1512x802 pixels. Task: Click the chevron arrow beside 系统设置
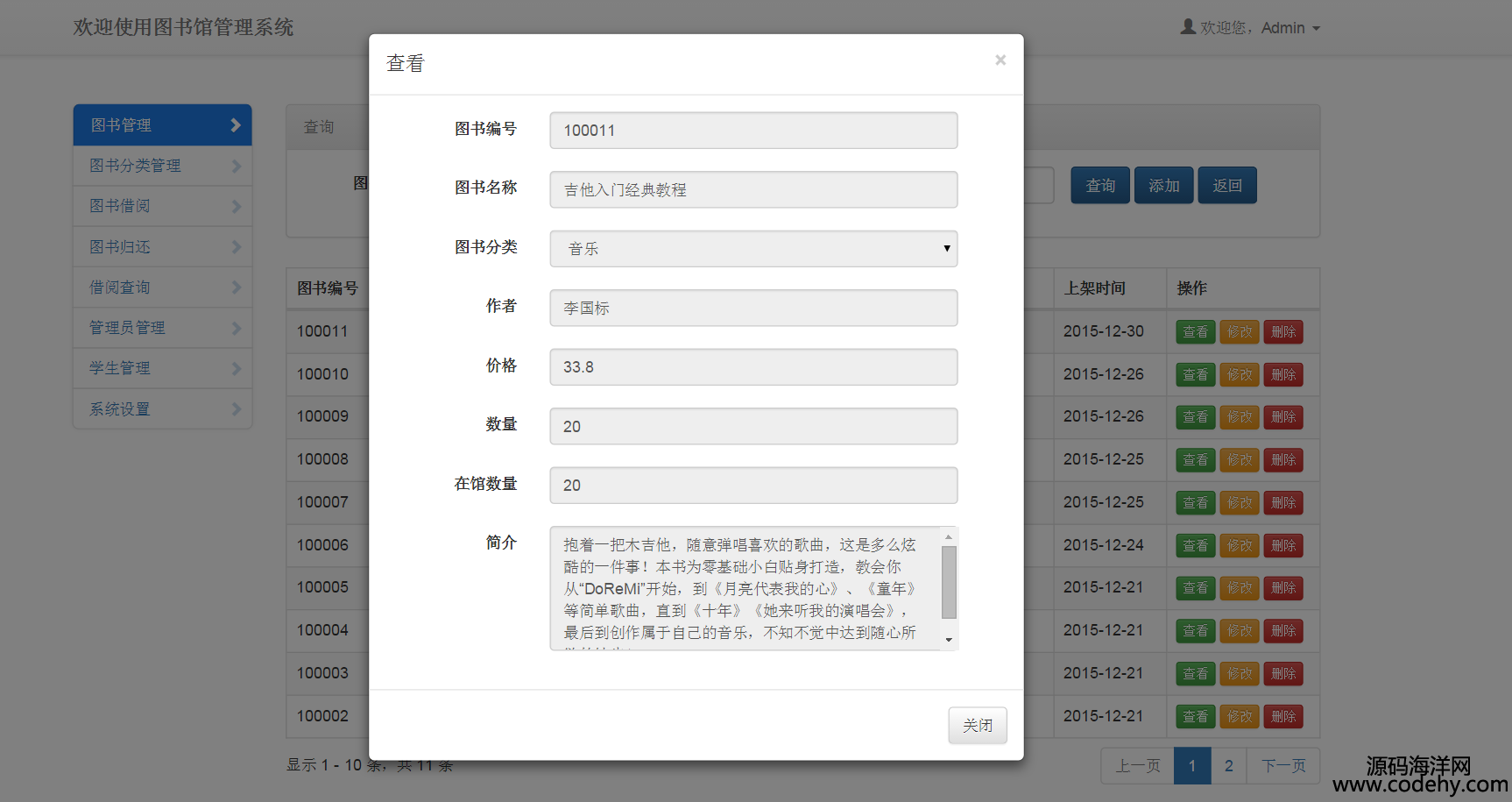pyautogui.click(x=236, y=409)
